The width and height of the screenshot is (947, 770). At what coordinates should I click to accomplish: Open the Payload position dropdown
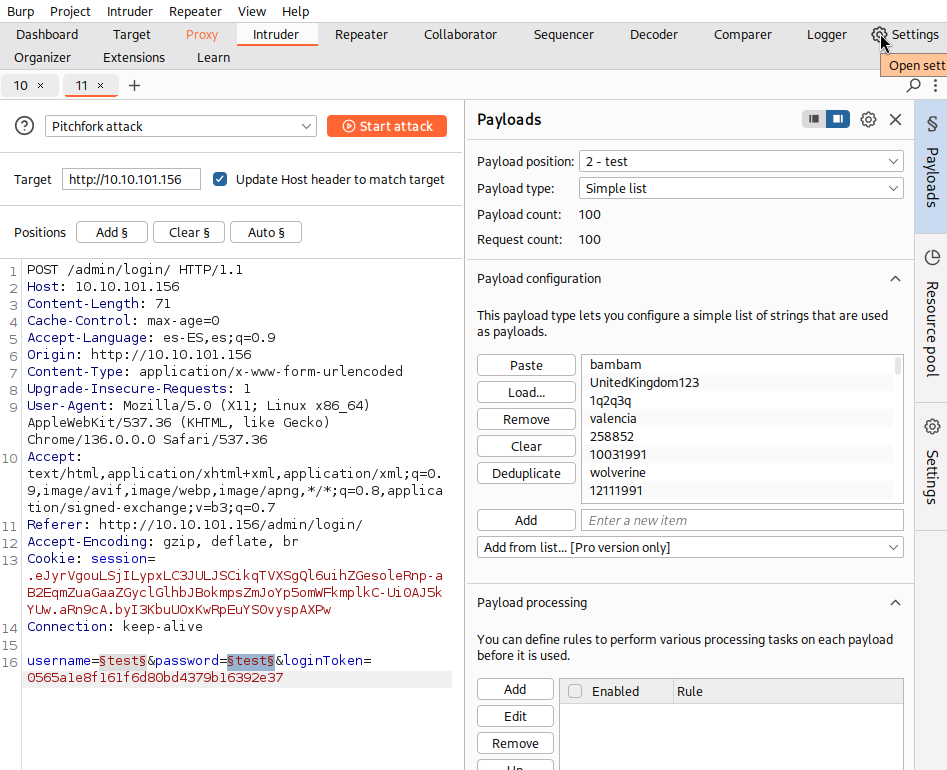click(x=741, y=161)
